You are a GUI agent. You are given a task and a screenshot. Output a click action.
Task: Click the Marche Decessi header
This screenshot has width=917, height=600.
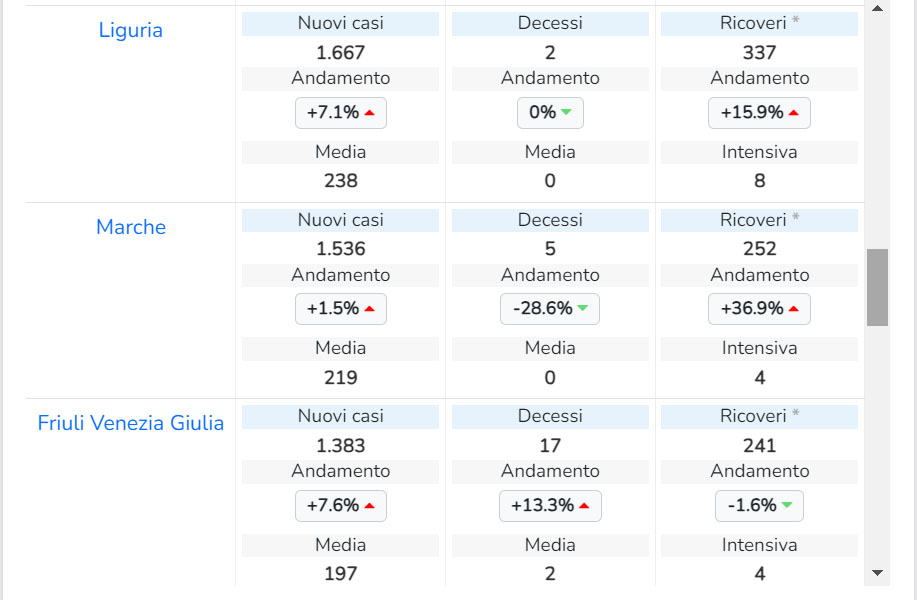click(x=550, y=220)
